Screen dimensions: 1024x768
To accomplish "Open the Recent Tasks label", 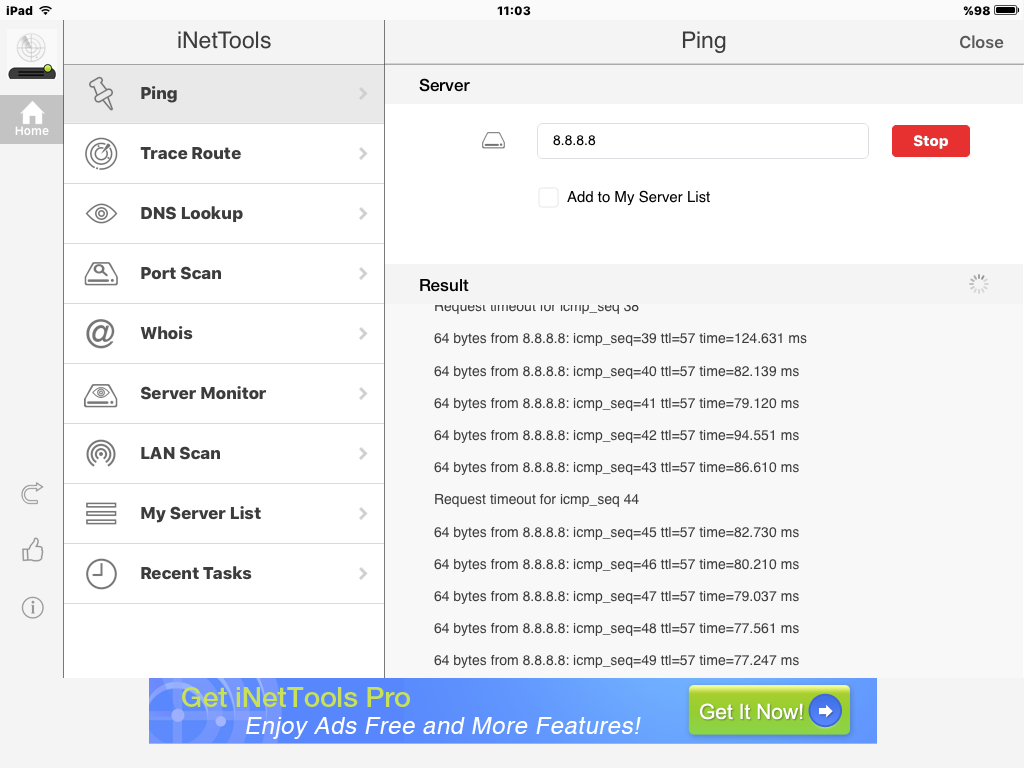I will [196, 573].
